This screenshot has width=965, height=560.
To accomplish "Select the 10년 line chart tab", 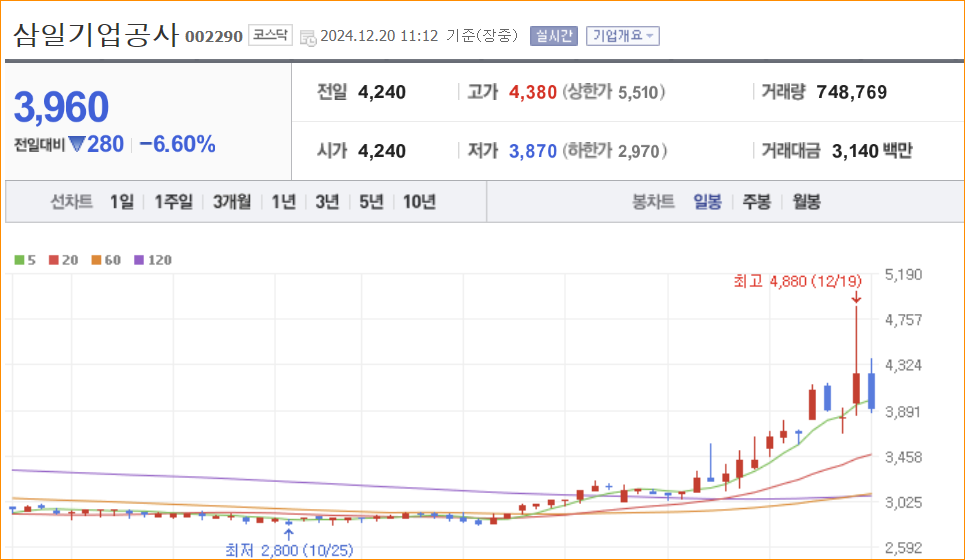I will point(419,201).
